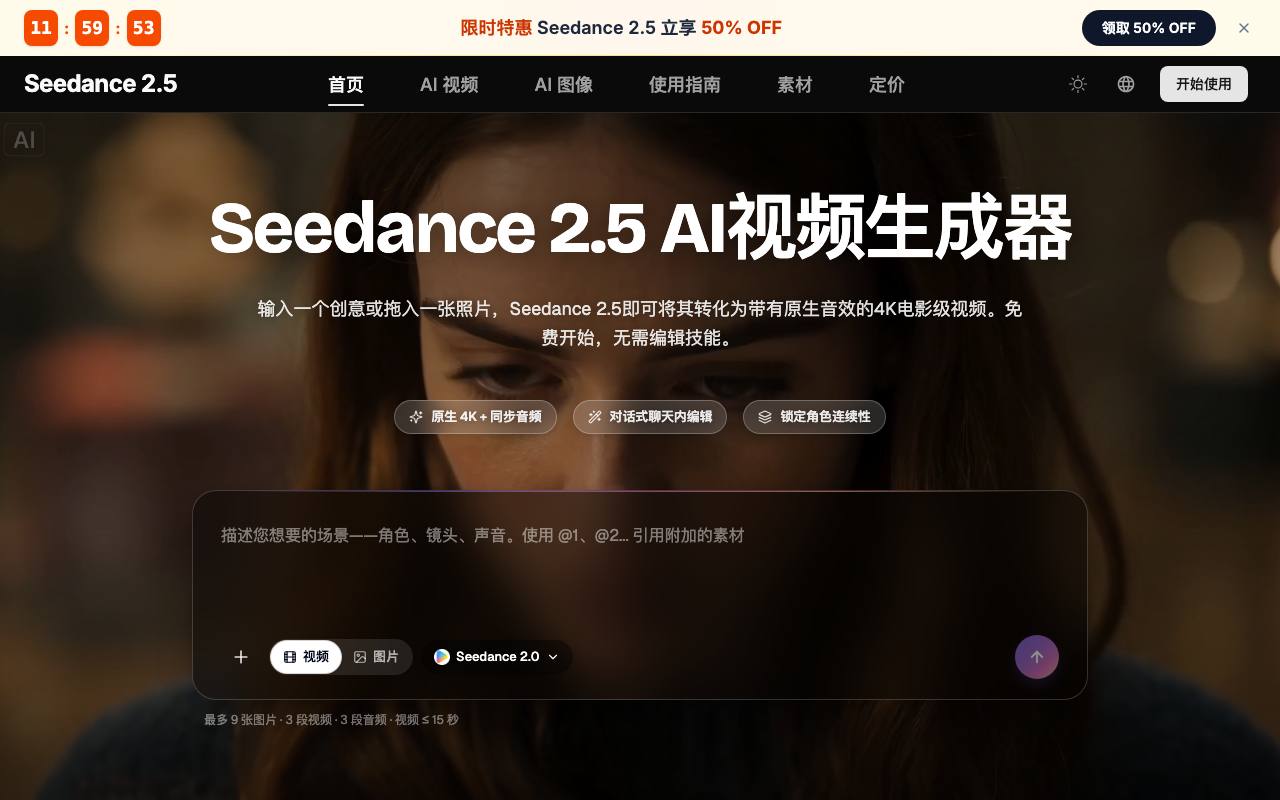The image size is (1280, 800).
Task: Select the 原生 4K + 同步音频 chip
Action: pos(476,417)
